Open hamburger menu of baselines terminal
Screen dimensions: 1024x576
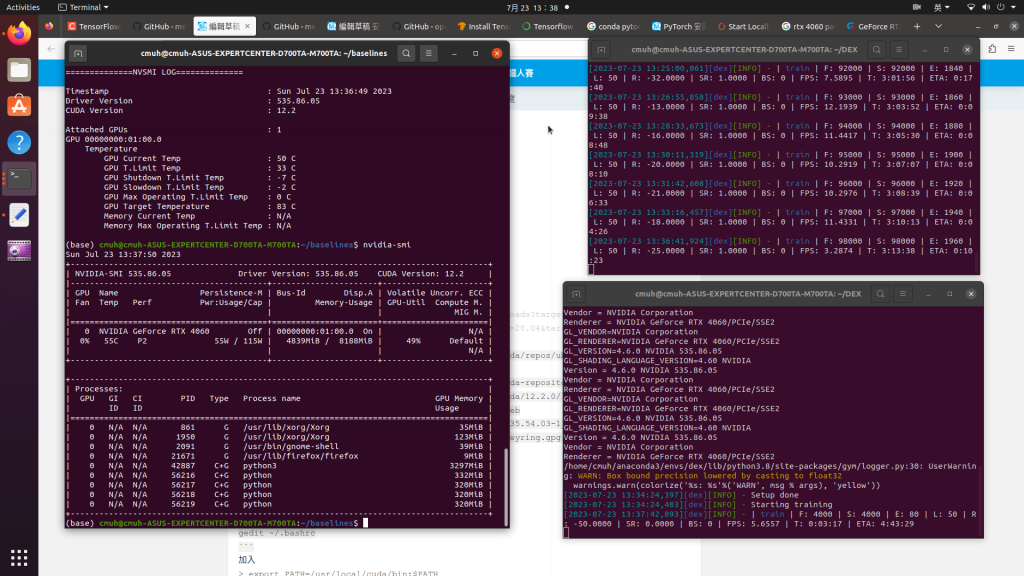[x=428, y=54]
